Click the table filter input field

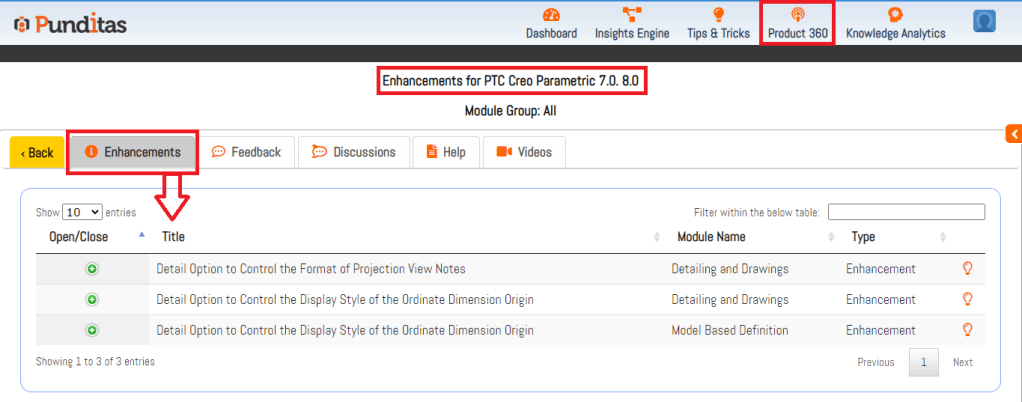[x=906, y=212]
